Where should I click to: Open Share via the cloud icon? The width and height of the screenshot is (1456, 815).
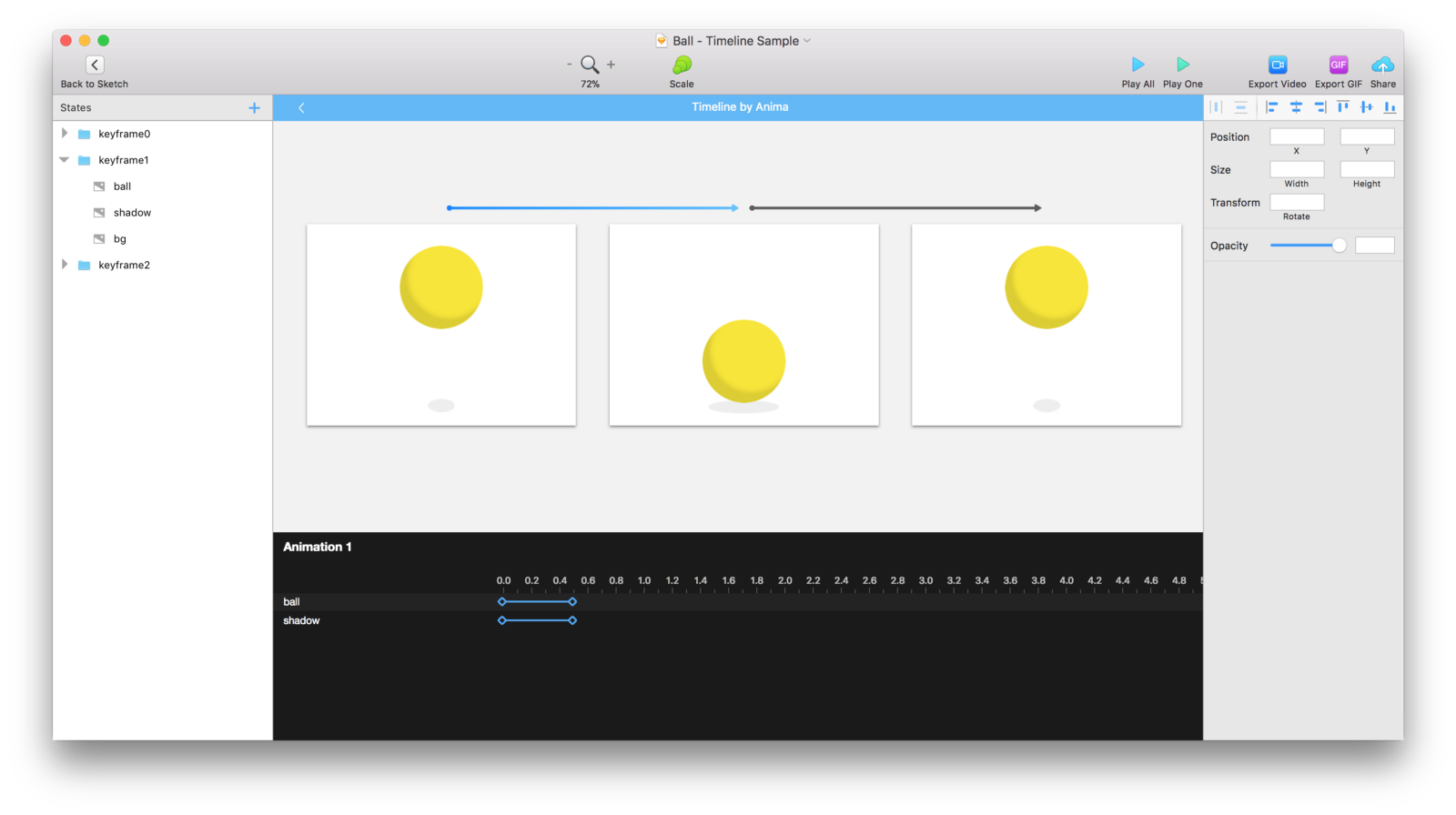tap(1382, 65)
